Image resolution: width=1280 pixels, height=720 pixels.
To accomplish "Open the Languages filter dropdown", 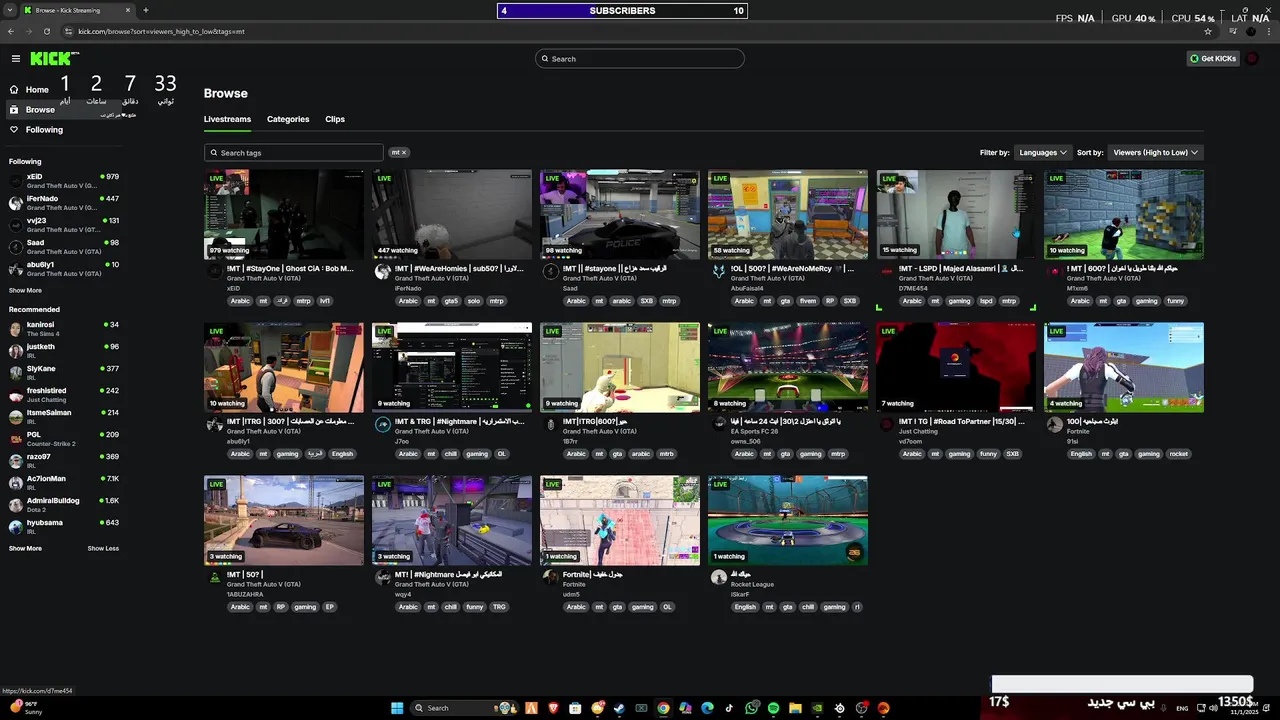I will 1043,153.
